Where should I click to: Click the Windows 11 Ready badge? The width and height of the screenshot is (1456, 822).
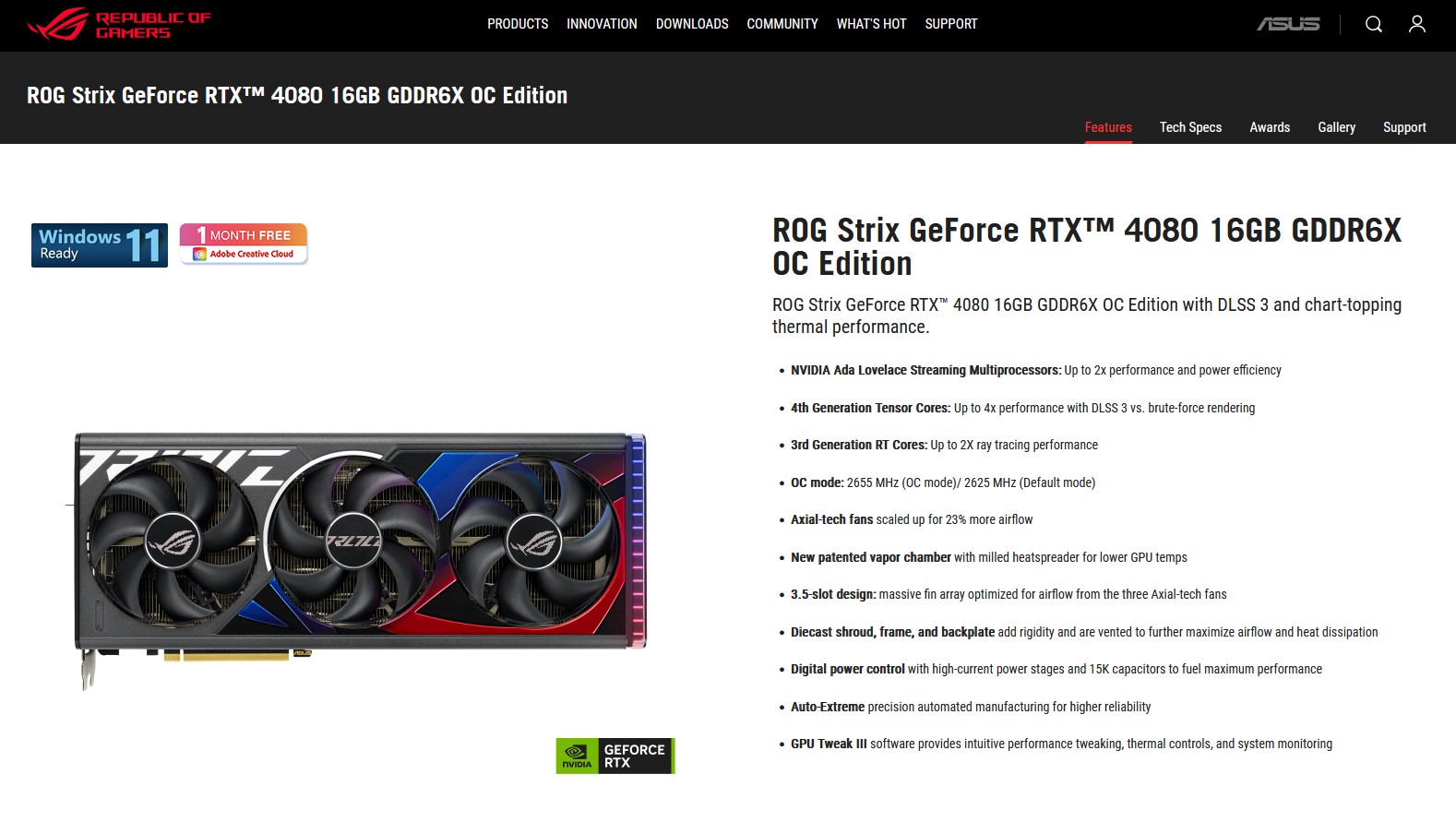[100, 245]
